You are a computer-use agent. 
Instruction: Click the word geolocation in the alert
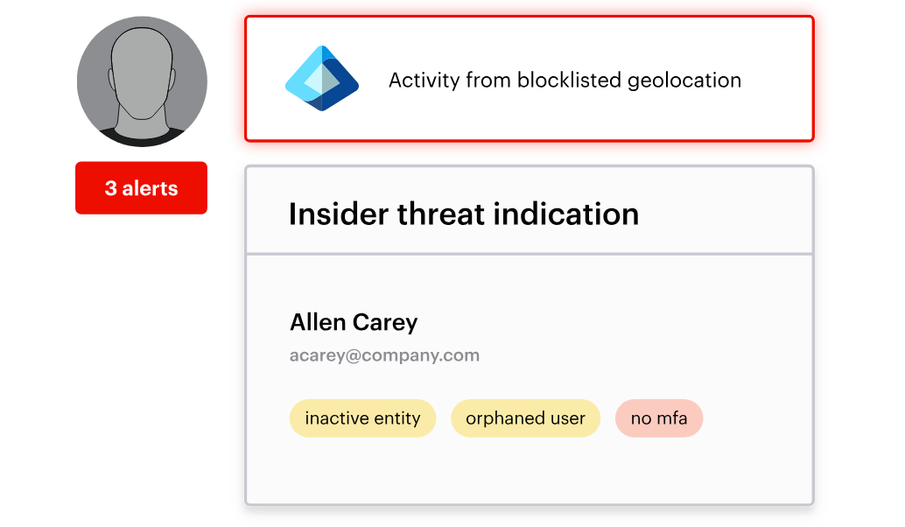(x=684, y=81)
